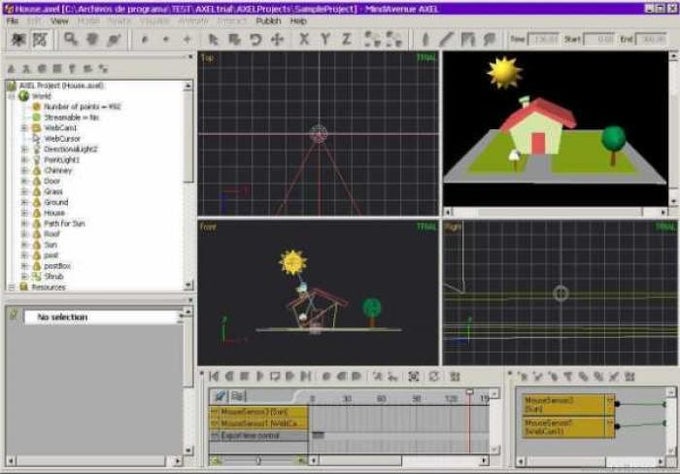Select Path for Sun tree item
The image size is (680, 474).
(x=64, y=223)
